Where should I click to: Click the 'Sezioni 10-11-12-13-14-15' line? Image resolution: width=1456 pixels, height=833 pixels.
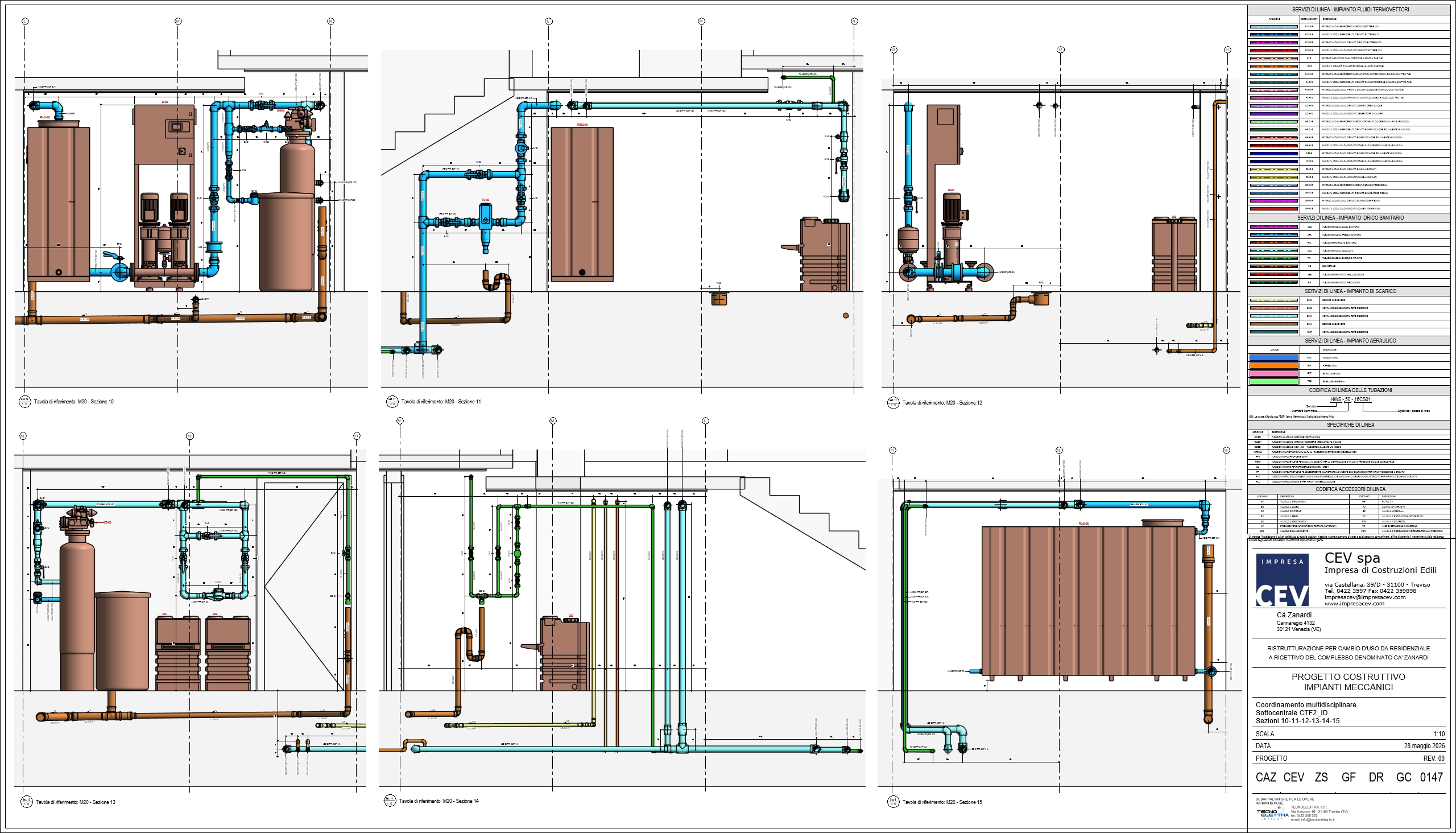[1297, 721]
